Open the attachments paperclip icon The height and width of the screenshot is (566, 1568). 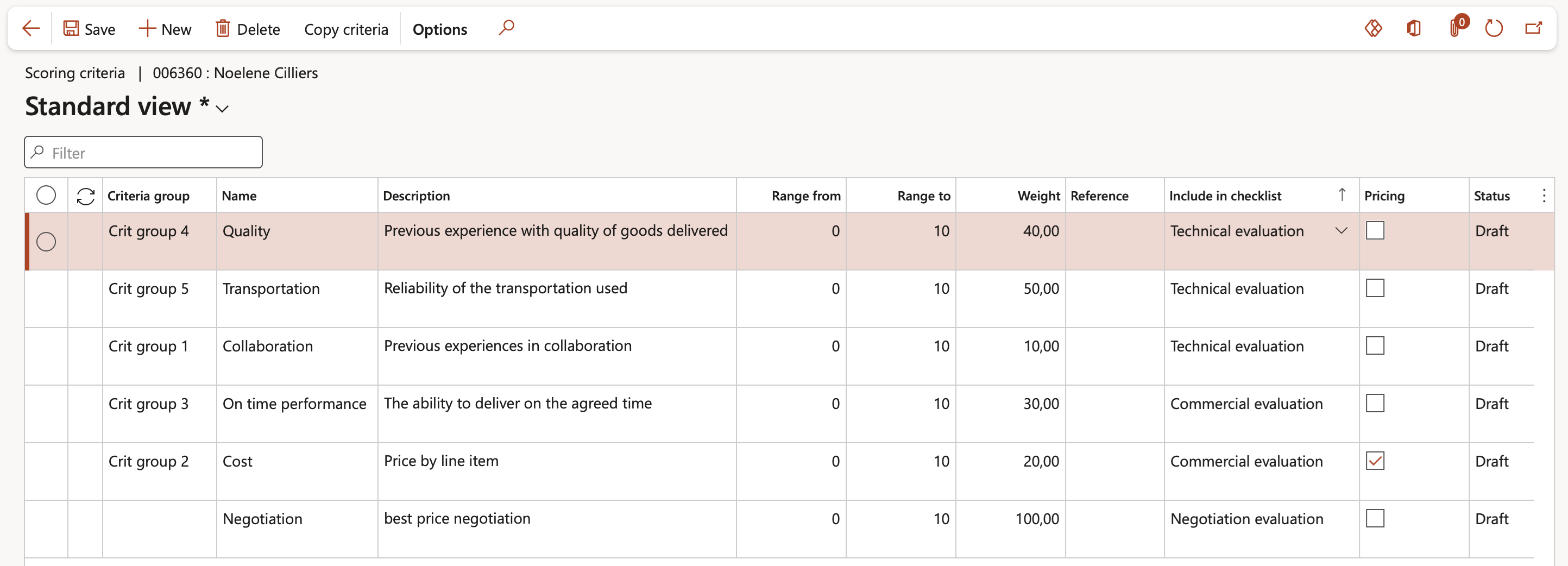[1456, 28]
